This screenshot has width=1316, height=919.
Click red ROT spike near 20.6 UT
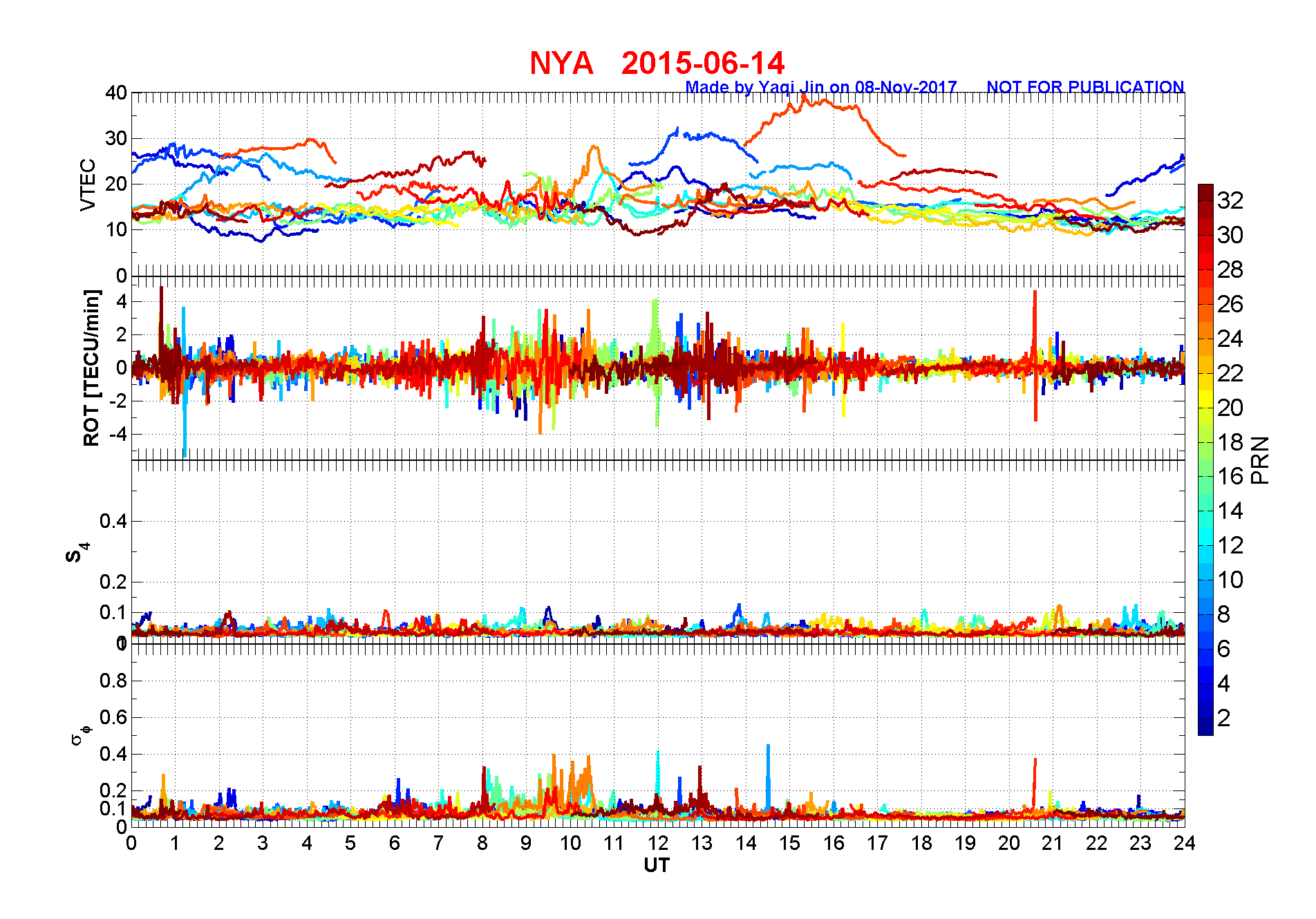tap(1035, 356)
